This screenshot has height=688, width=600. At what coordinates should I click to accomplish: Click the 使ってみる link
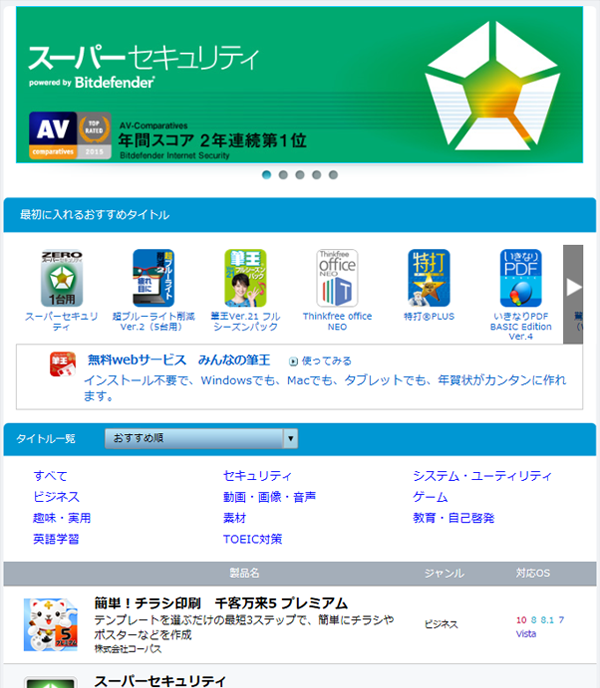320,360
